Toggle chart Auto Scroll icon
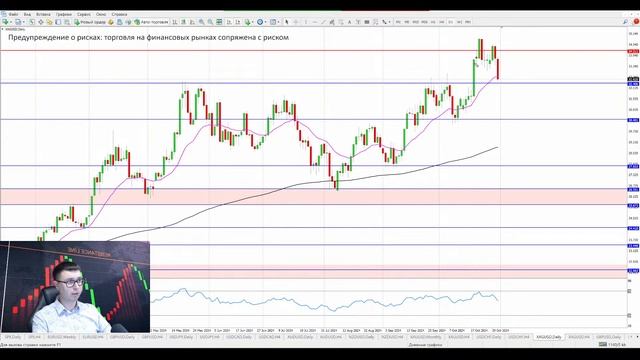Image resolution: width=640 pixels, height=360 pixels. (229, 22)
